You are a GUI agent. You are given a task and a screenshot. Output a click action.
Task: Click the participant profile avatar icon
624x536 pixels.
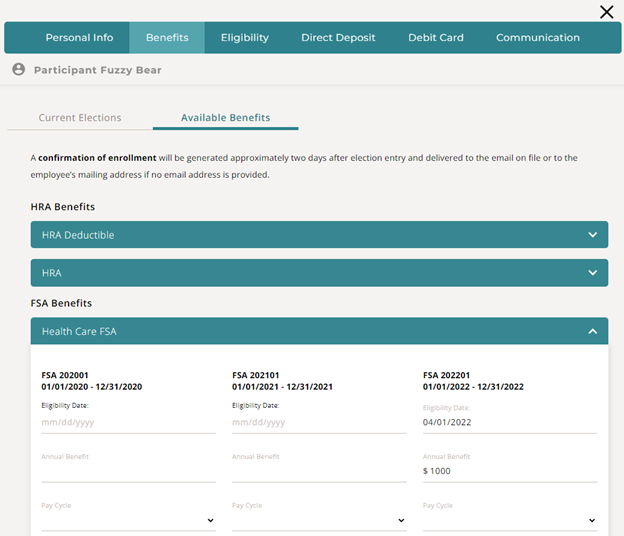(x=18, y=70)
